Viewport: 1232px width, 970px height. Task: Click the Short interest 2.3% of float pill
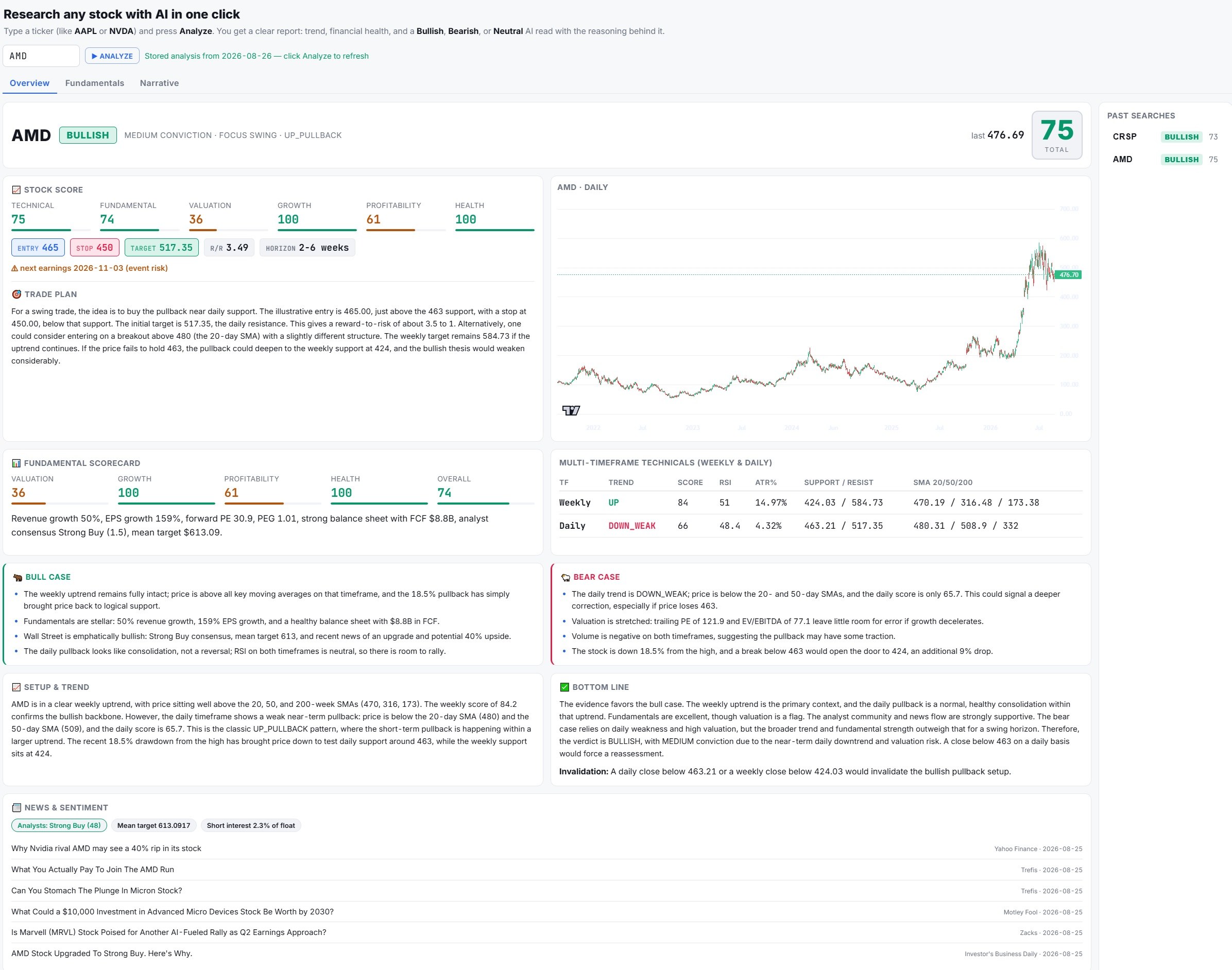[250, 825]
